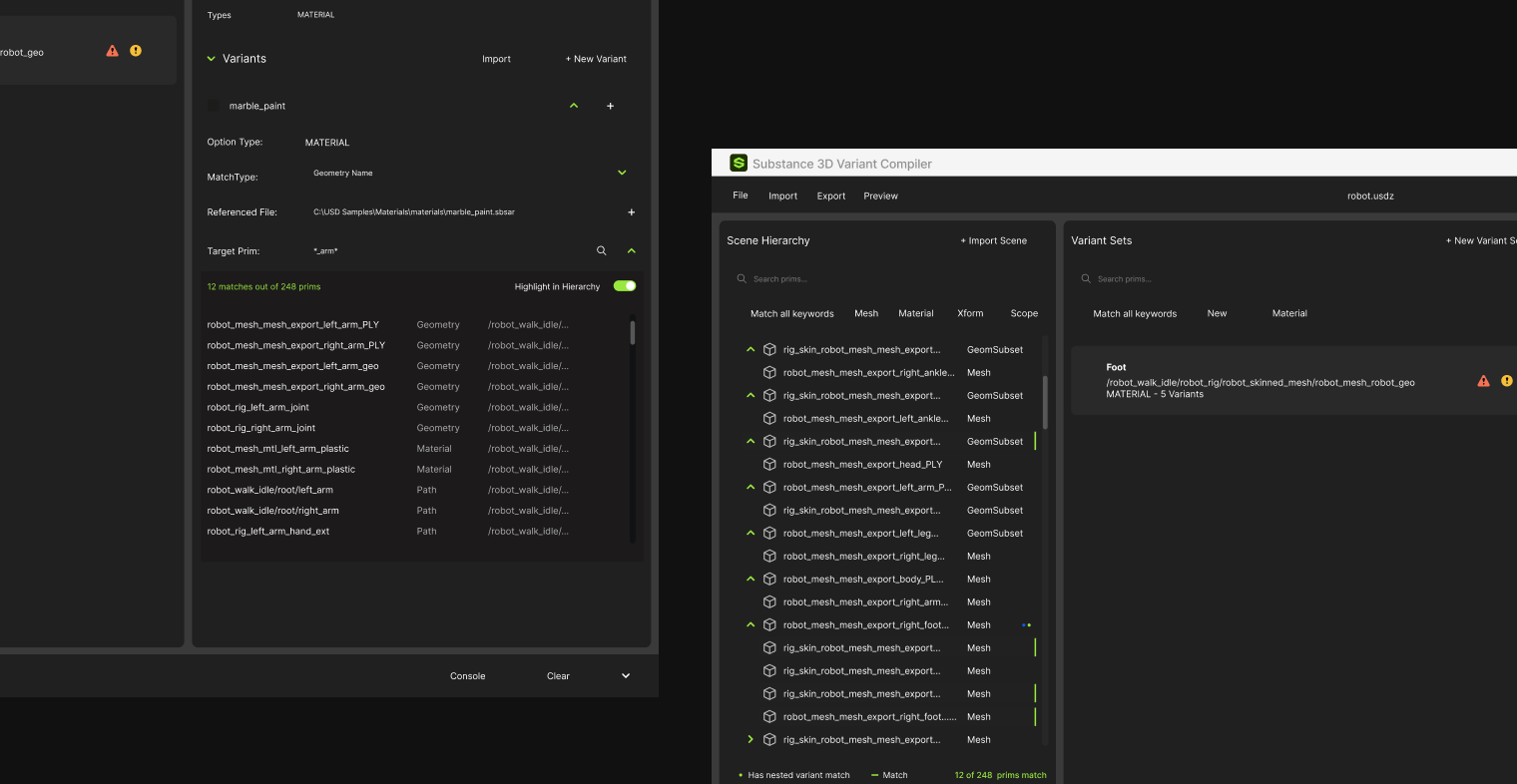Toggle the Material filter in Variant Sets

(1289, 313)
